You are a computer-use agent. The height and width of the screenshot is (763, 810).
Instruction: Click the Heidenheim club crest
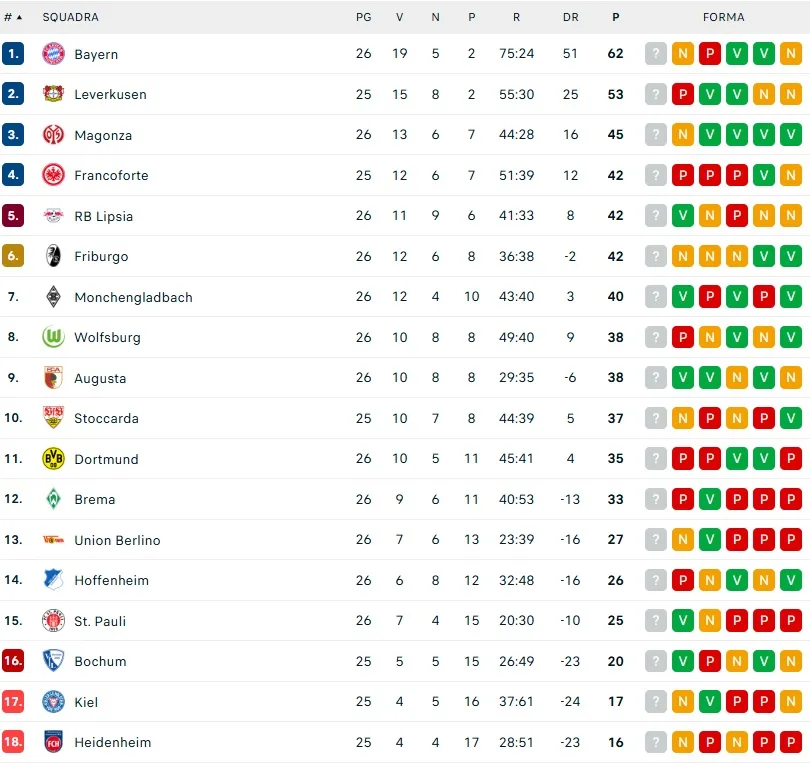tap(53, 742)
